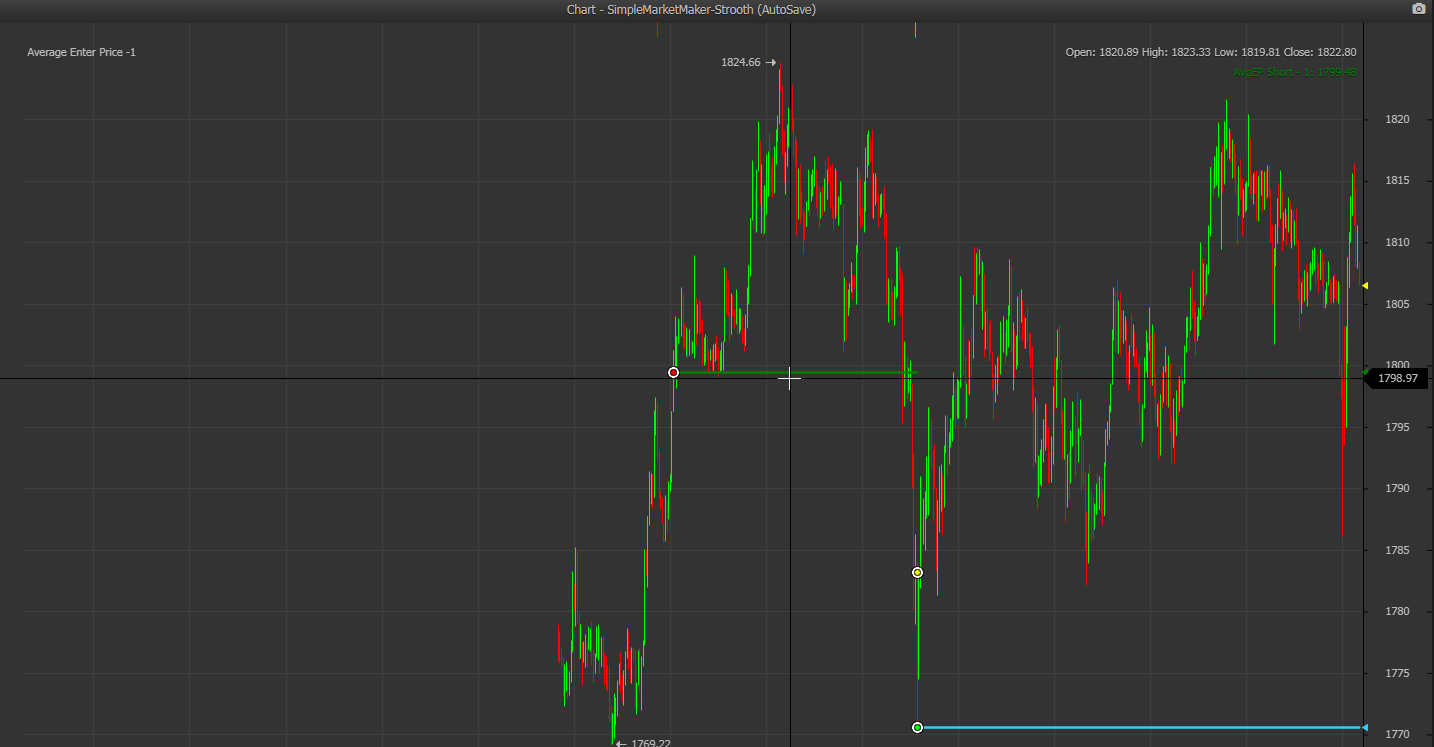The height and width of the screenshot is (747, 1434).
Task: Click the 1810 price axis label
Action: click(1396, 242)
